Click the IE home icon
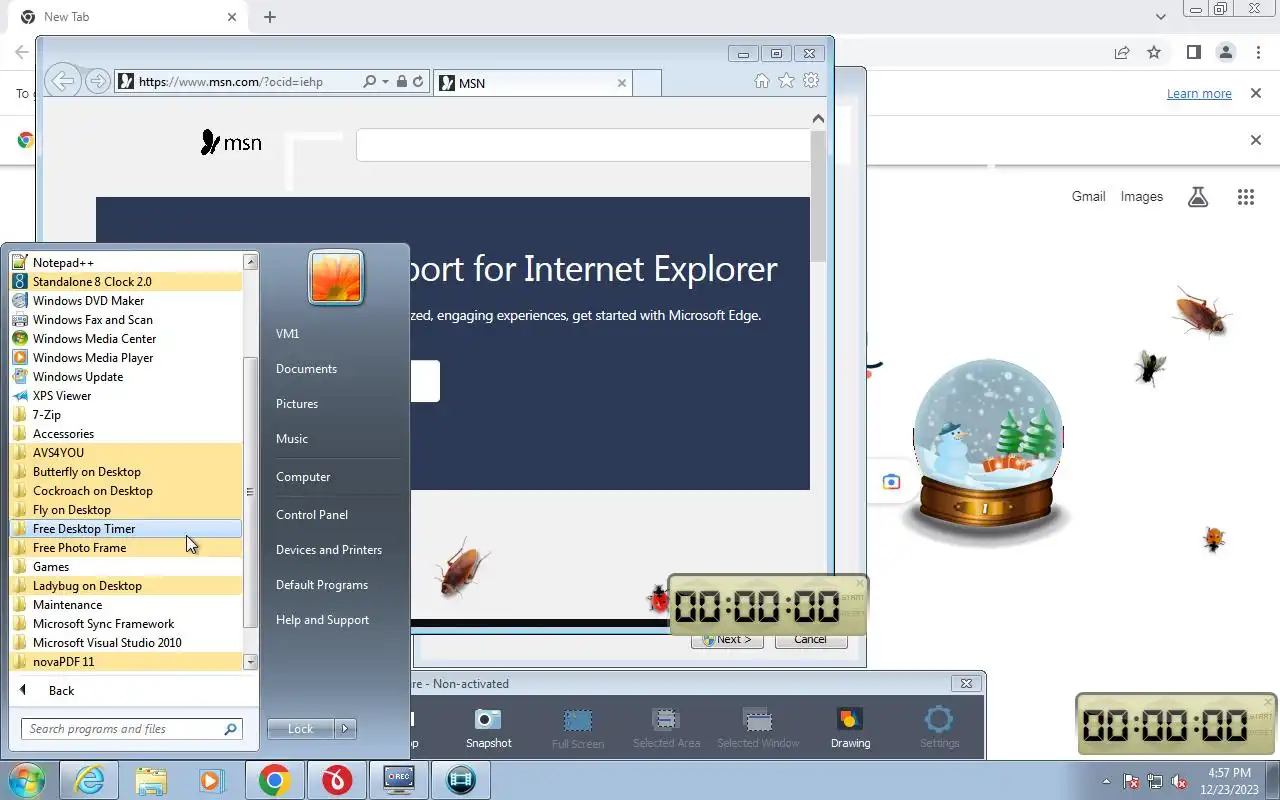This screenshot has height=800, width=1280. click(x=762, y=81)
